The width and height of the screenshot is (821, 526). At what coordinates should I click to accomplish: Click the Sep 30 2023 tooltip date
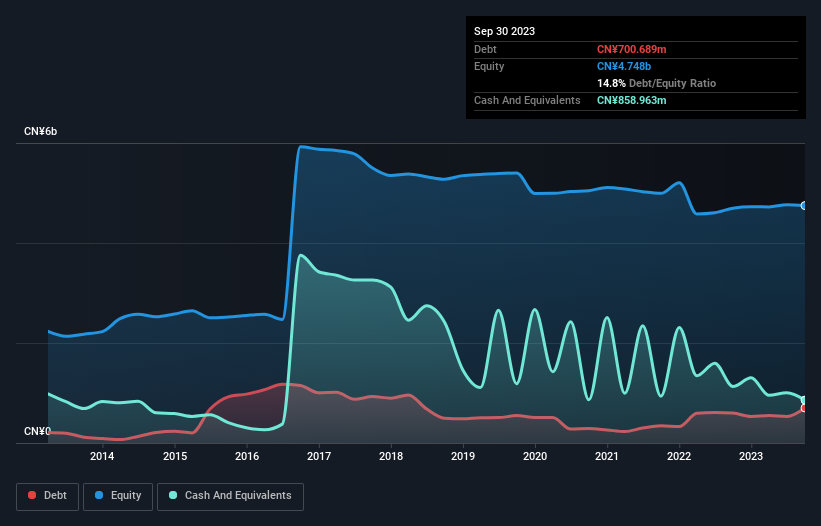point(504,31)
